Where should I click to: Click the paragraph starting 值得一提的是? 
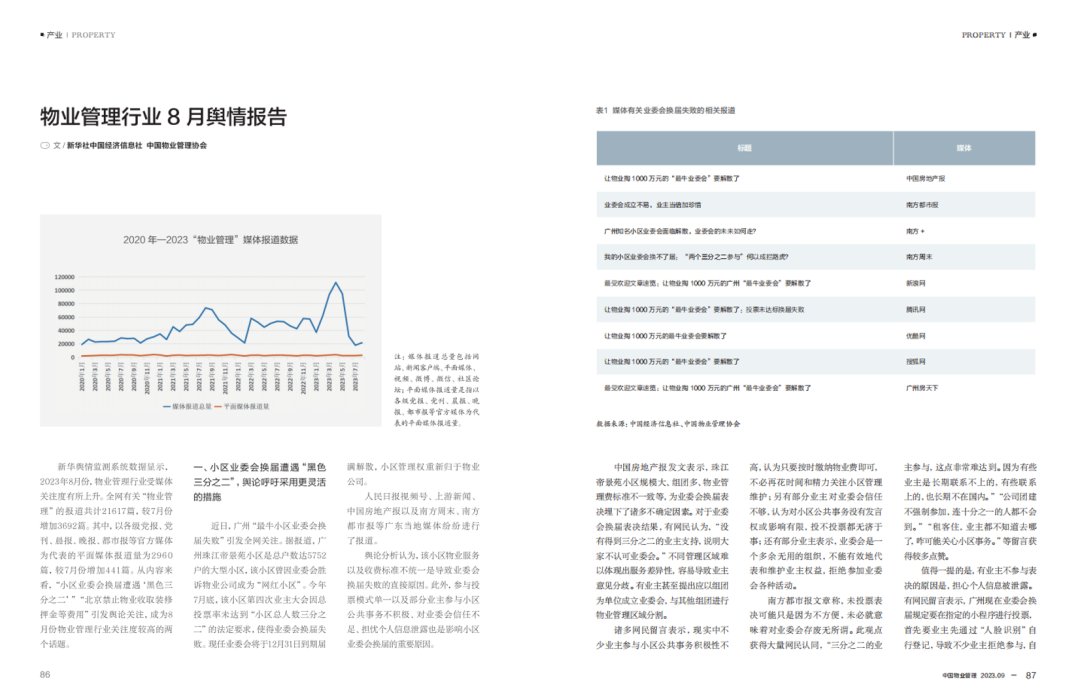970,607
